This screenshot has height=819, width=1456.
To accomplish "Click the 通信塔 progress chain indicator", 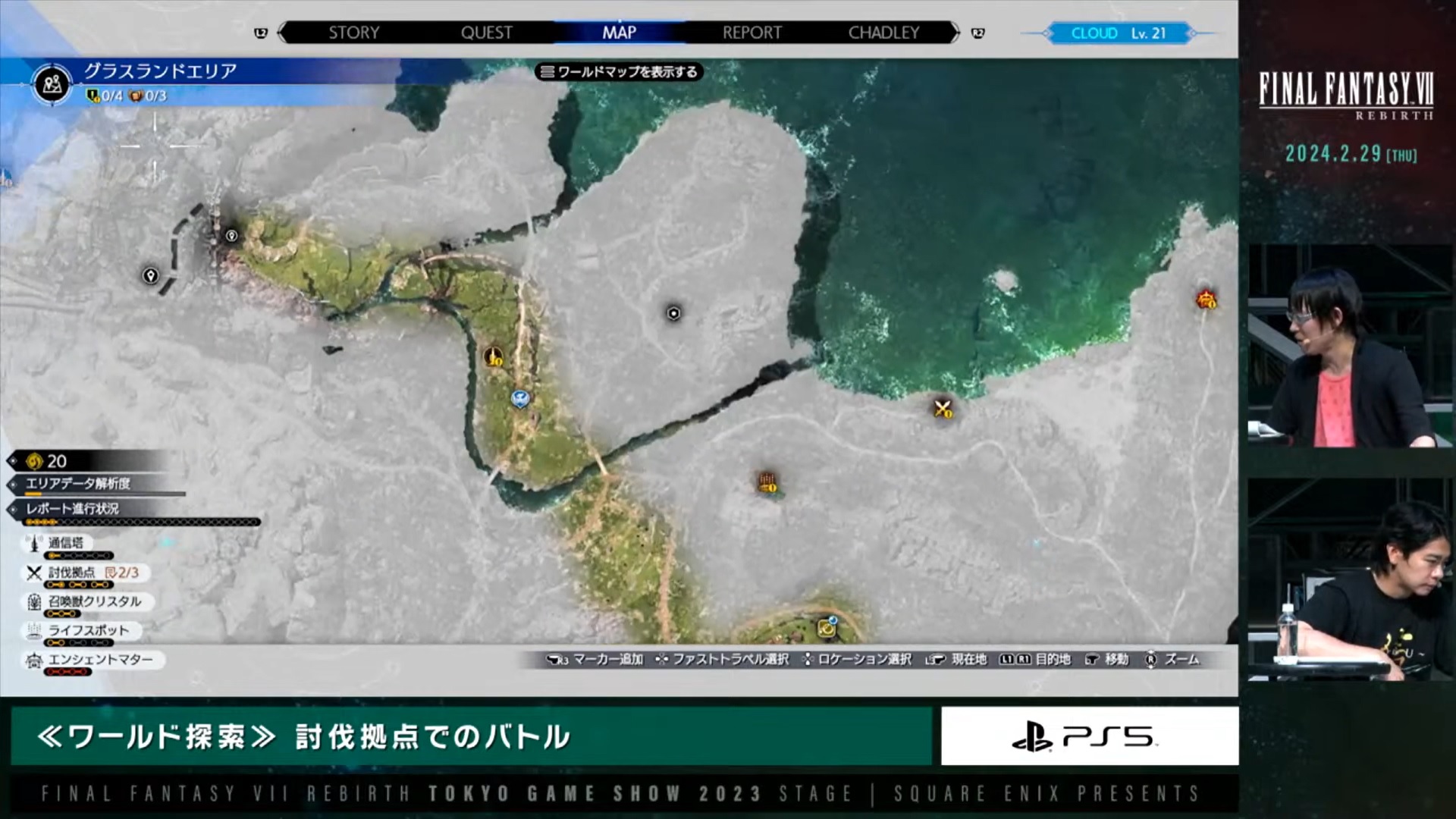I will [x=79, y=556].
